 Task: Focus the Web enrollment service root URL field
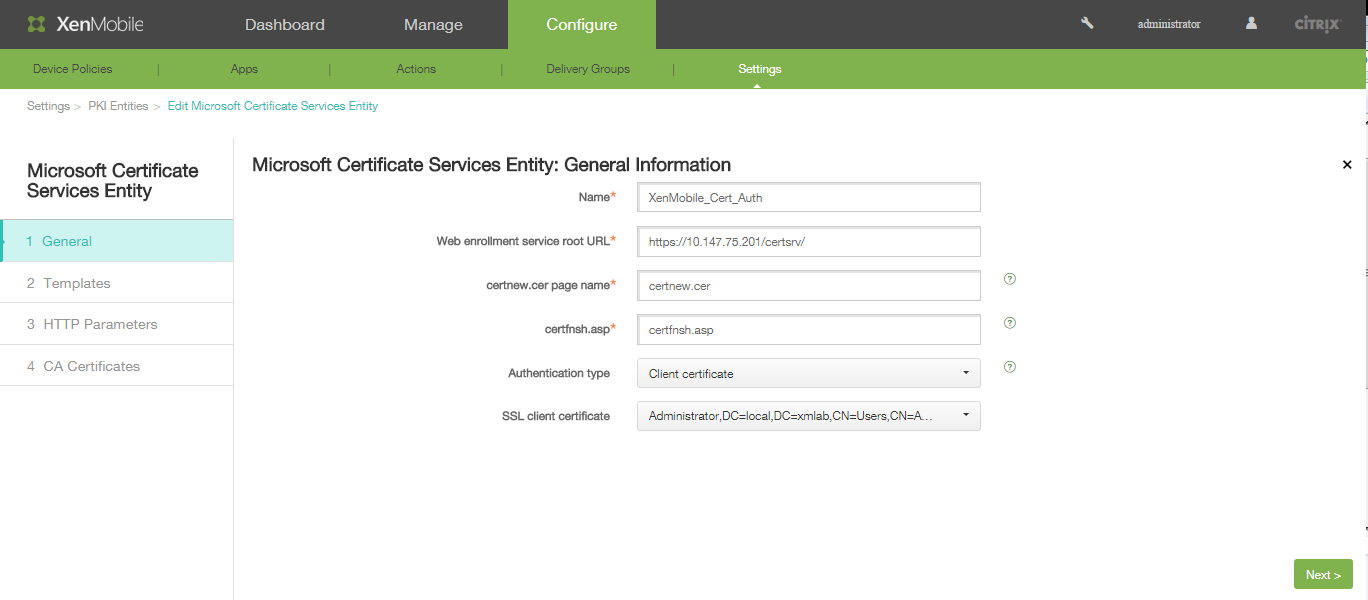coord(808,242)
